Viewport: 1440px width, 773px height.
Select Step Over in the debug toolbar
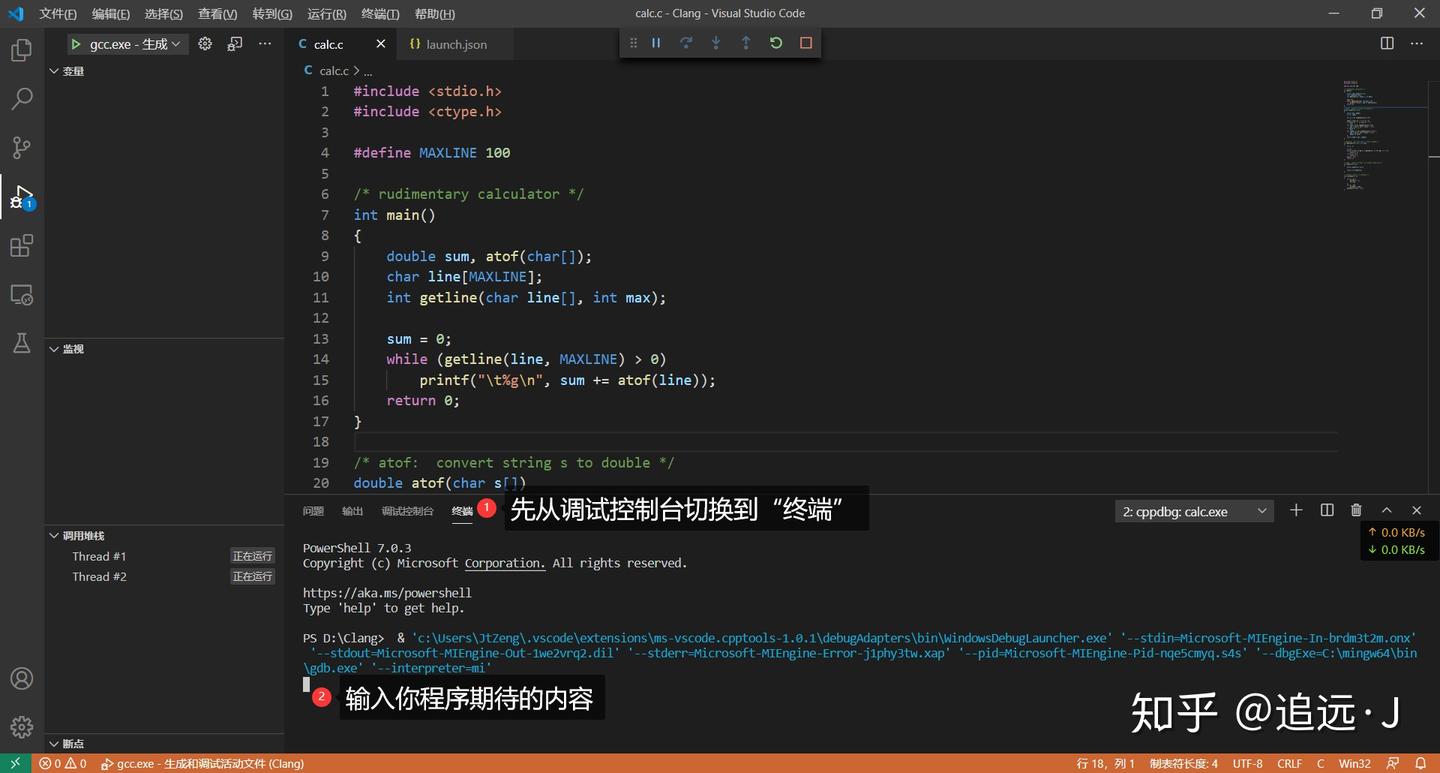(687, 43)
